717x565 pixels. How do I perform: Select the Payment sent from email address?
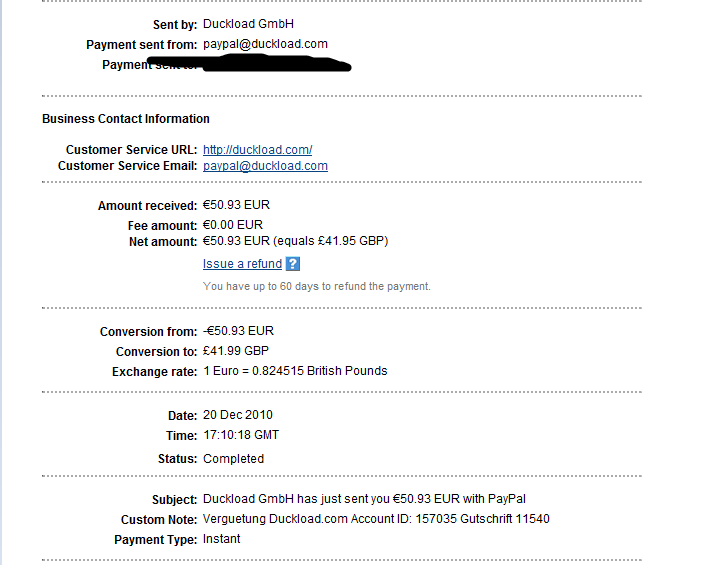[x=265, y=44]
